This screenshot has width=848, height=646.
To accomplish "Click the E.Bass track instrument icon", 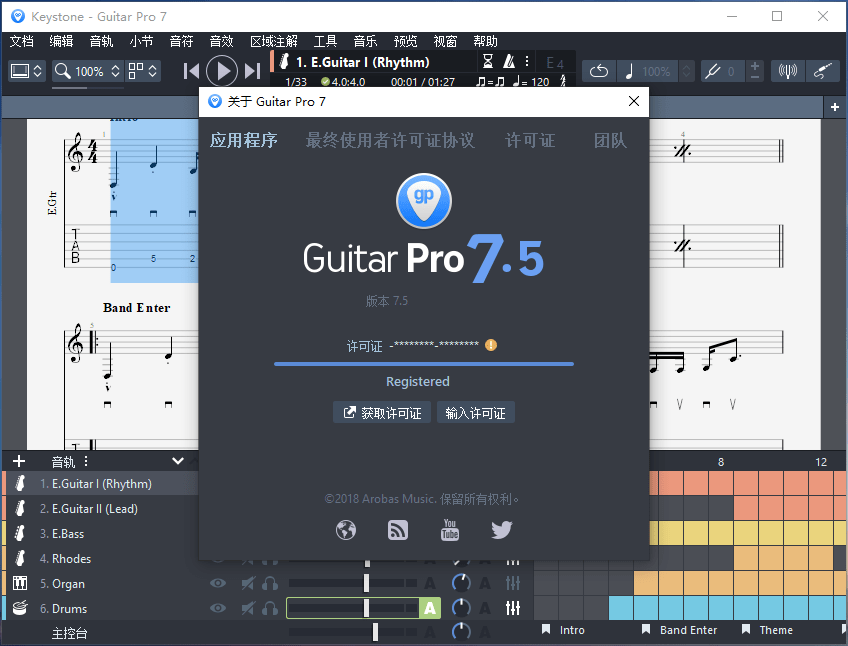I will click(x=19, y=533).
